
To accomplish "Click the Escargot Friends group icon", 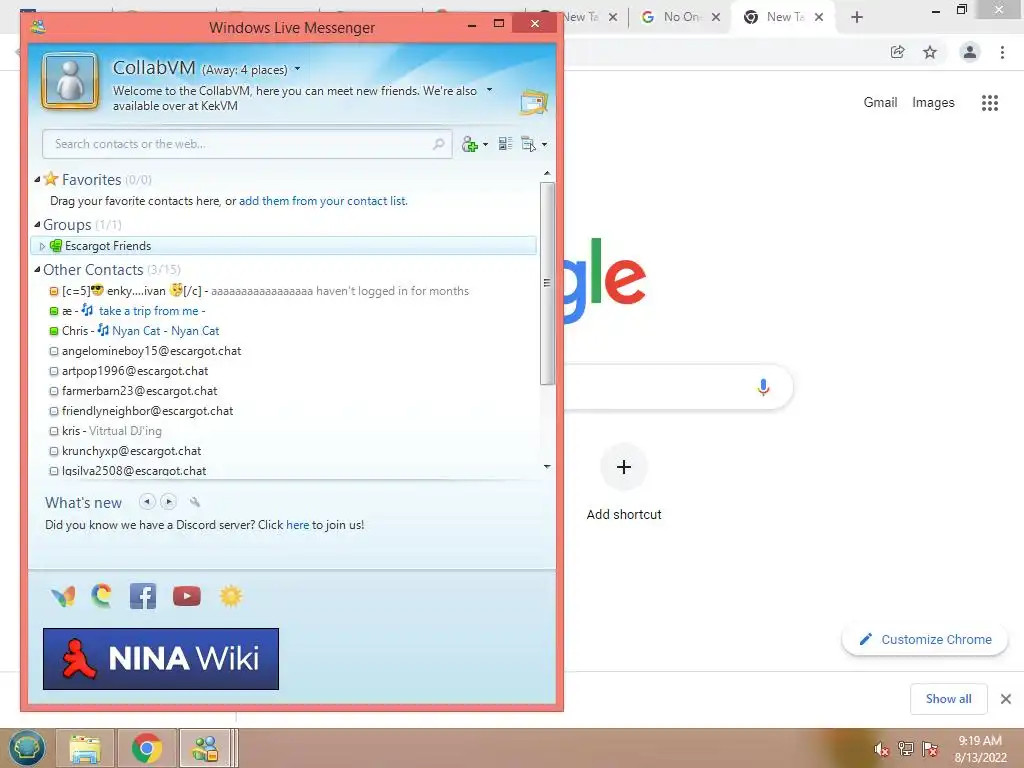I will click(x=56, y=246).
